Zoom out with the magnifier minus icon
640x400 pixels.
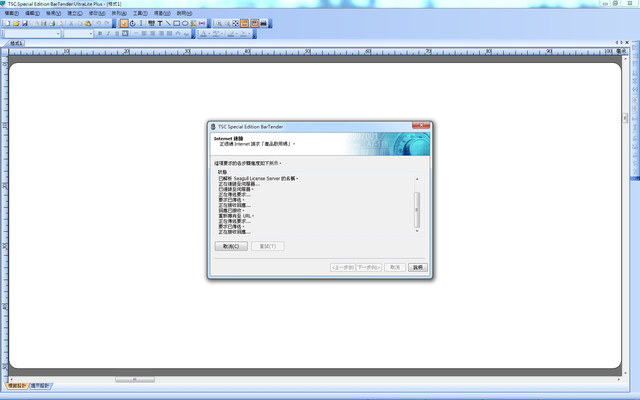[227, 24]
